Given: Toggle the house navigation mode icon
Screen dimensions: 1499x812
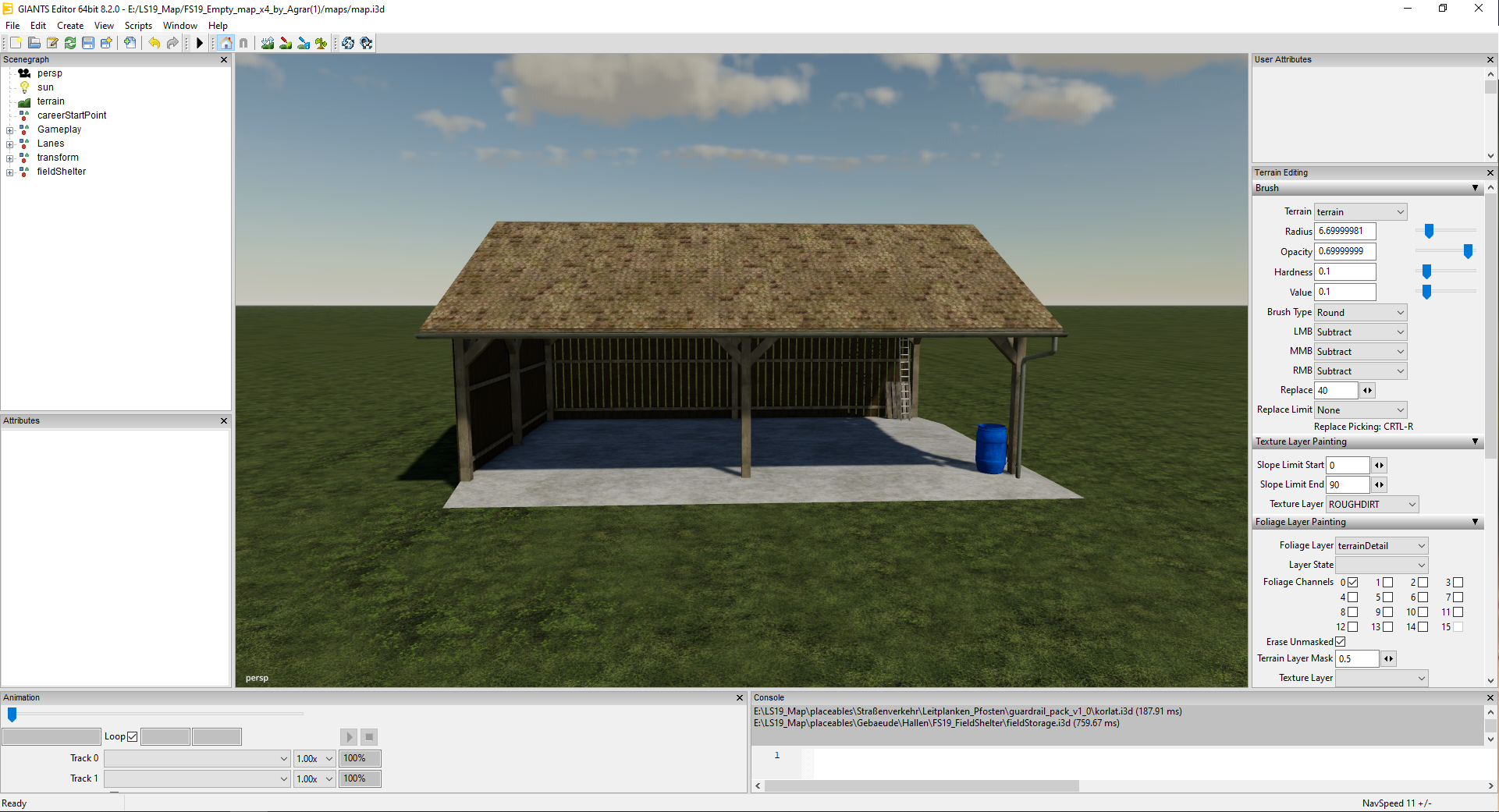Looking at the screenshot, I should pos(226,43).
